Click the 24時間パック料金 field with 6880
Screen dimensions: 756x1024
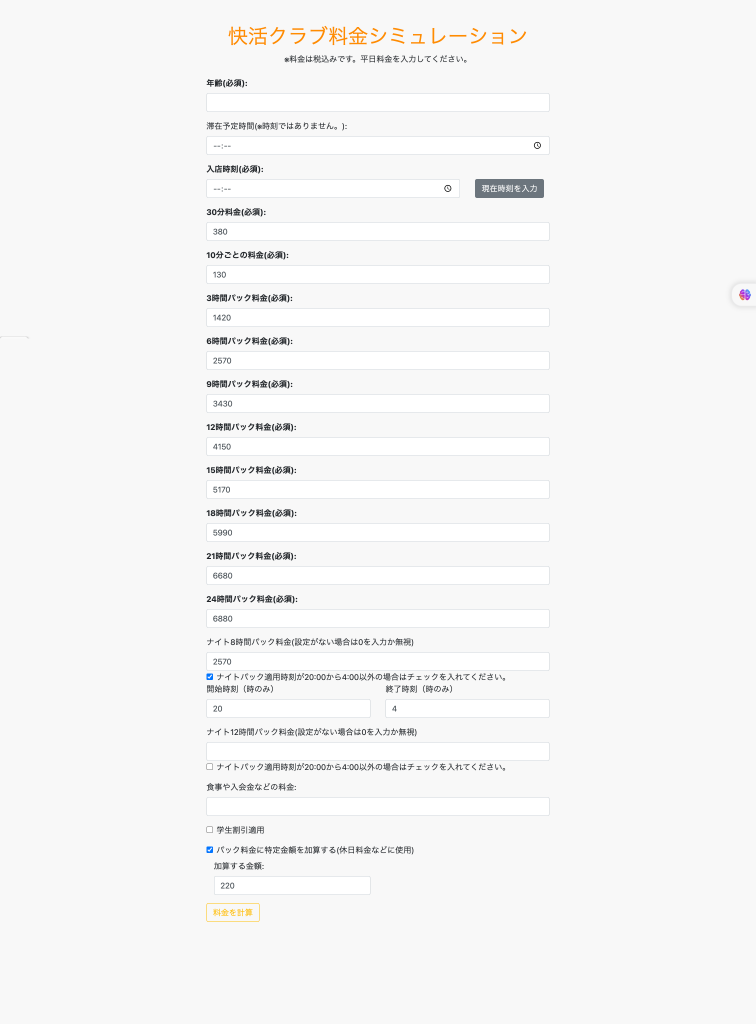coord(378,618)
